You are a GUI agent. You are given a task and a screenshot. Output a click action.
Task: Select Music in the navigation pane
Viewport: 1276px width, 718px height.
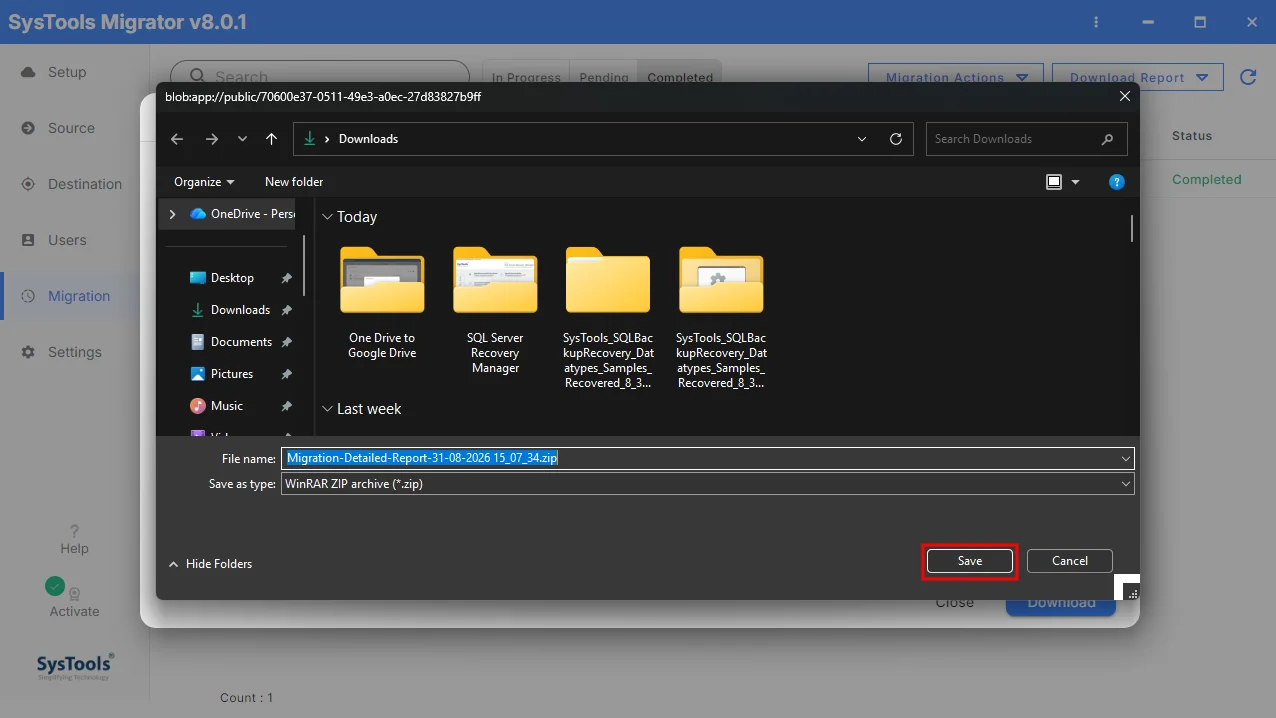coord(227,406)
